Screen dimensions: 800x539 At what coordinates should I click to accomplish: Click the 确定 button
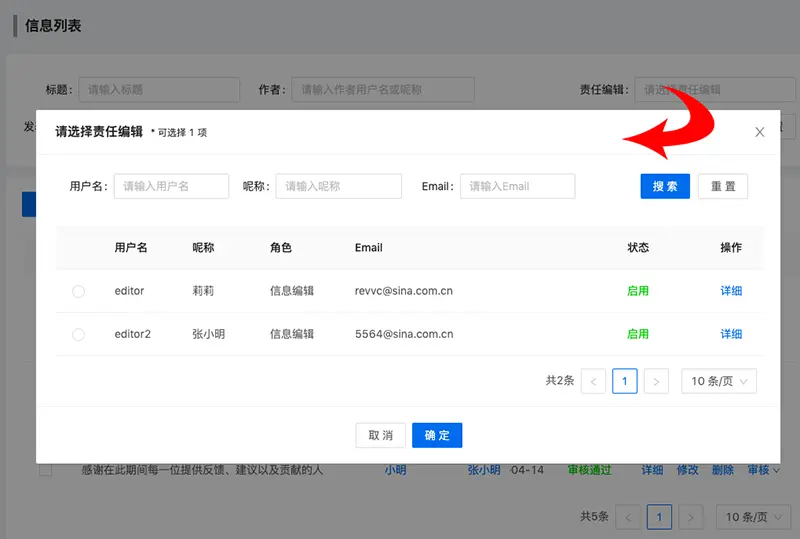pyautogui.click(x=437, y=435)
